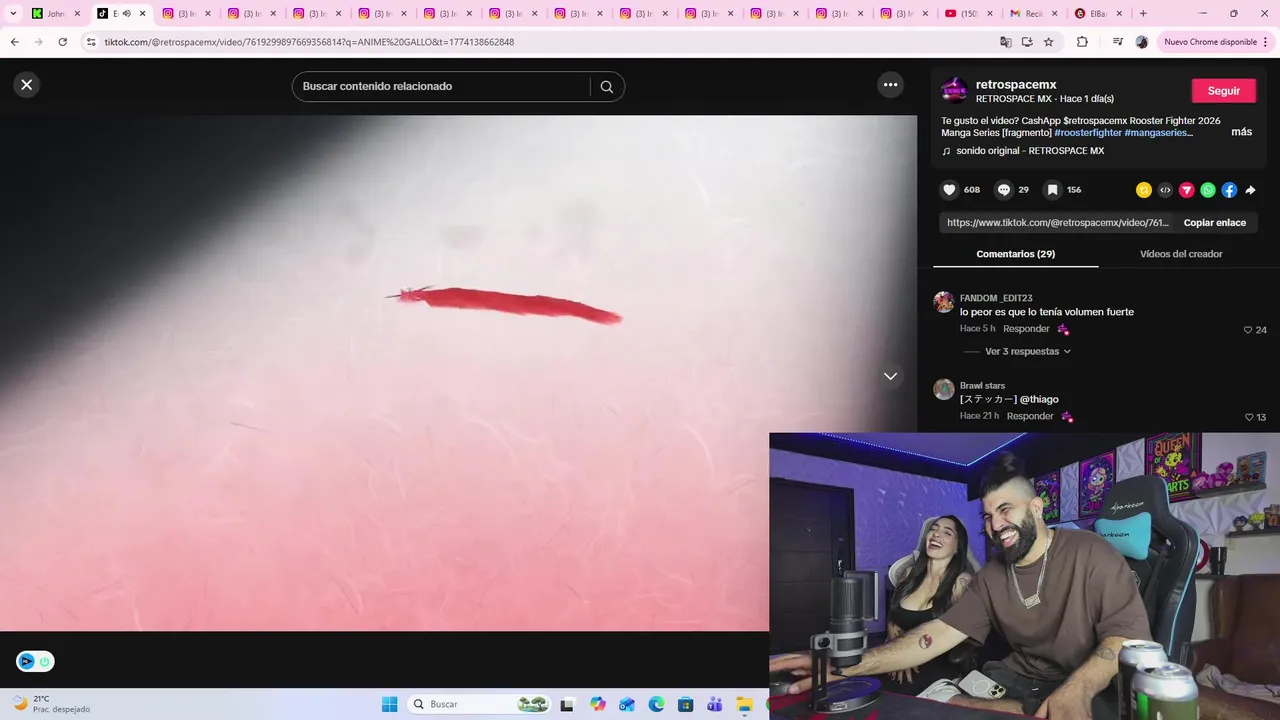
Task: Switch to Comentarios (29) tab
Action: [1015, 254]
